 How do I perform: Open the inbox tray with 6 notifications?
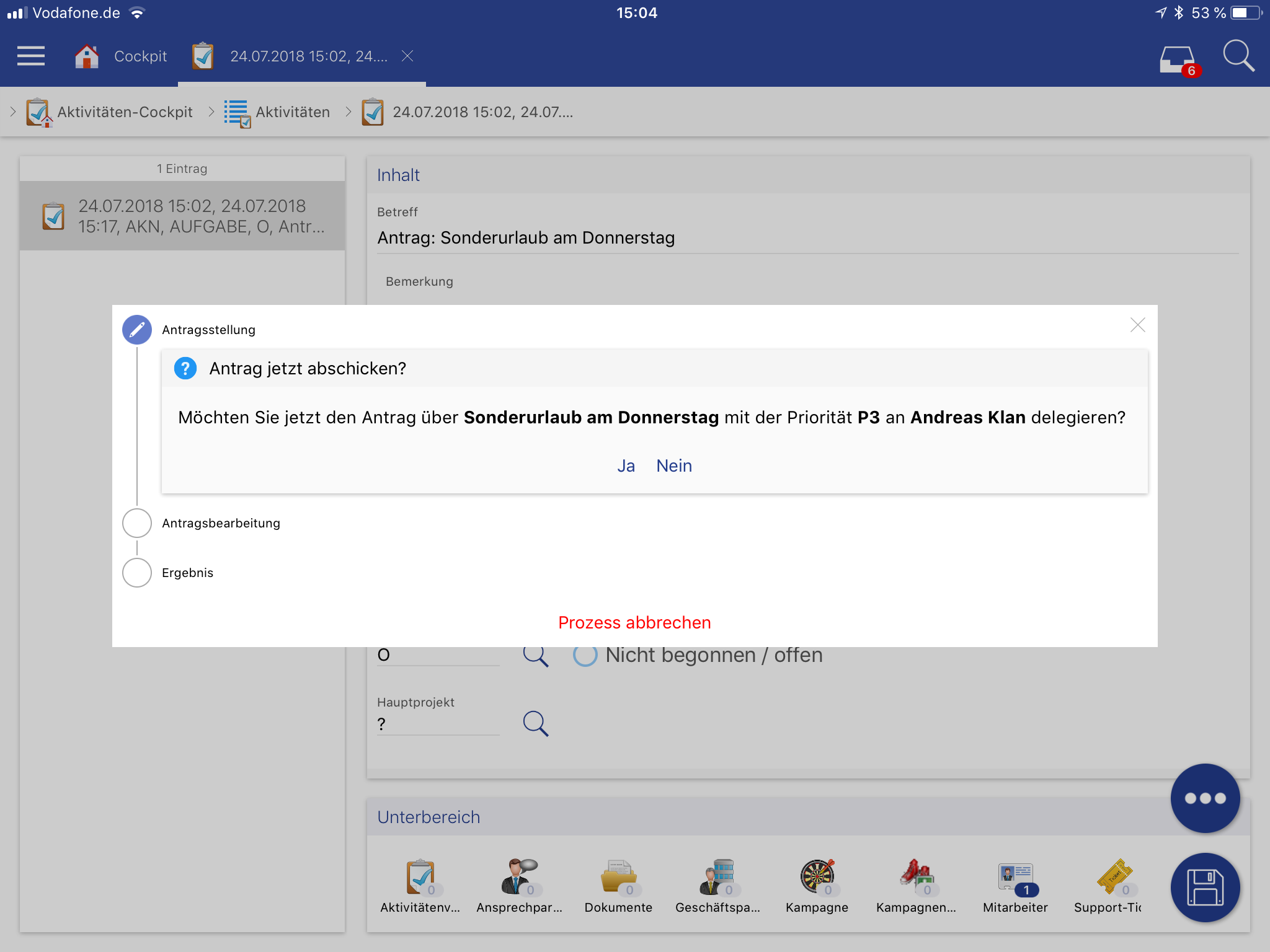pyautogui.click(x=1177, y=59)
